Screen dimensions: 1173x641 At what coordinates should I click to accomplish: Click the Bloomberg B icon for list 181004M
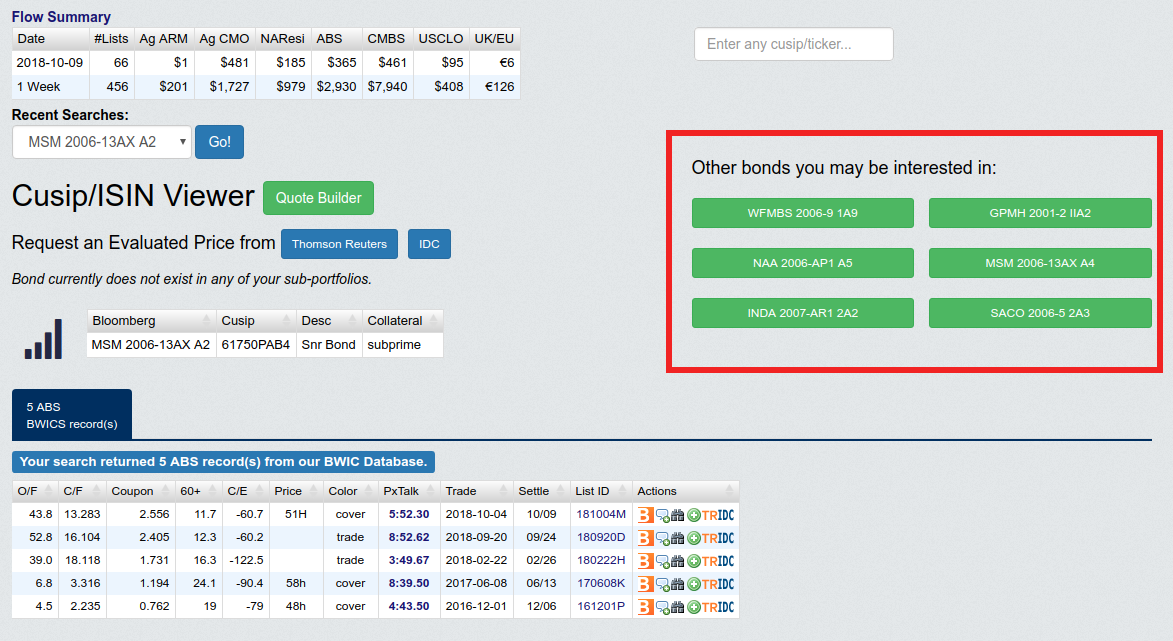coord(645,515)
